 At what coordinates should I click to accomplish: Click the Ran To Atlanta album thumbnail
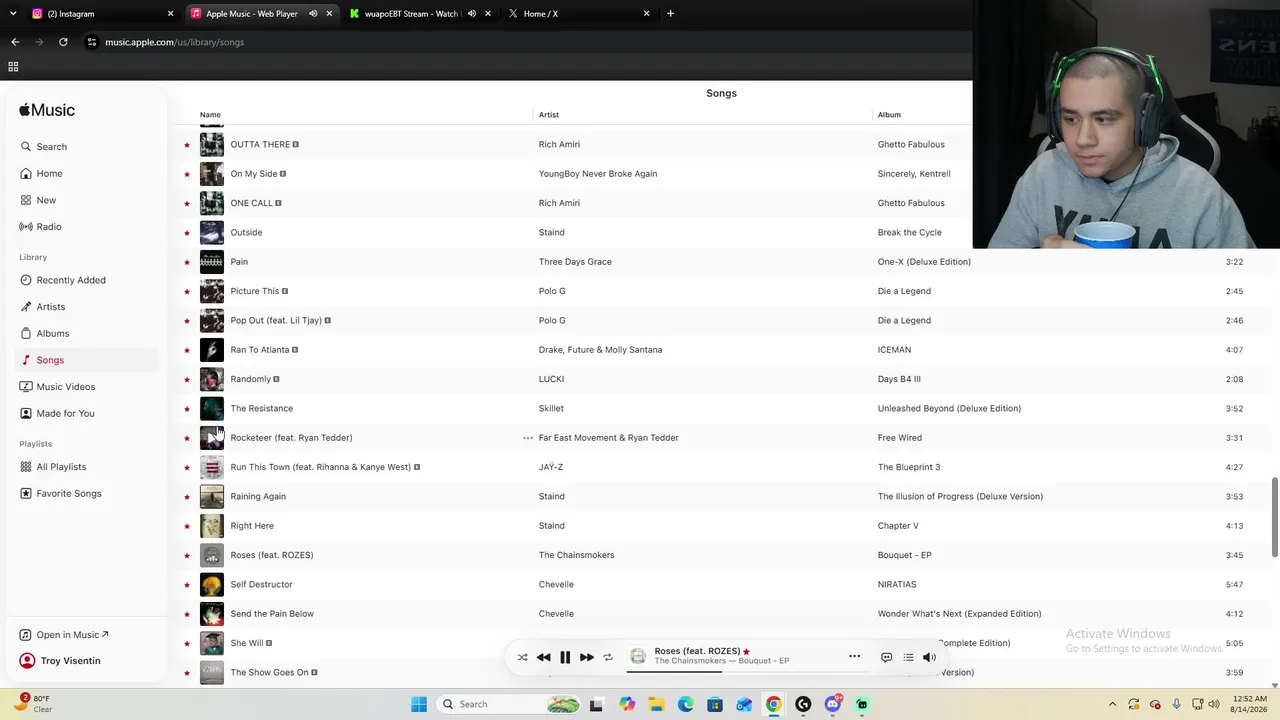click(212, 350)
